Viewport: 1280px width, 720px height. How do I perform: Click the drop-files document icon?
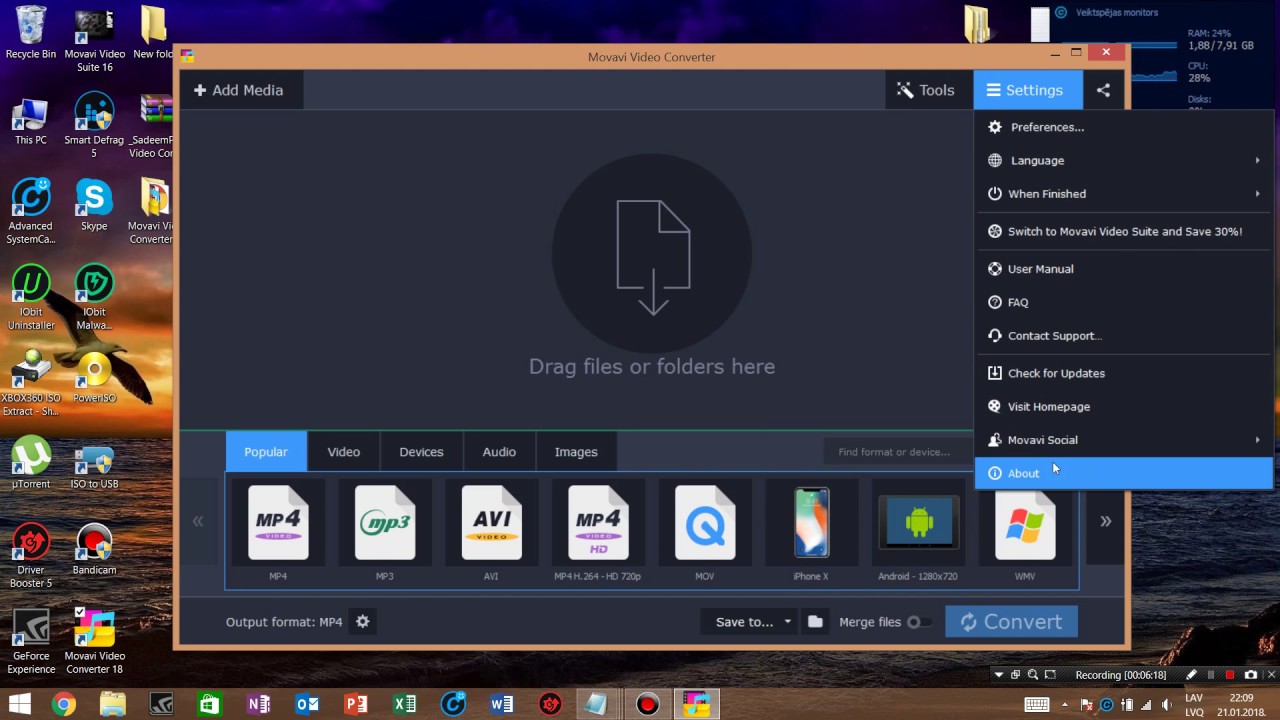click(x=652, y=257)
